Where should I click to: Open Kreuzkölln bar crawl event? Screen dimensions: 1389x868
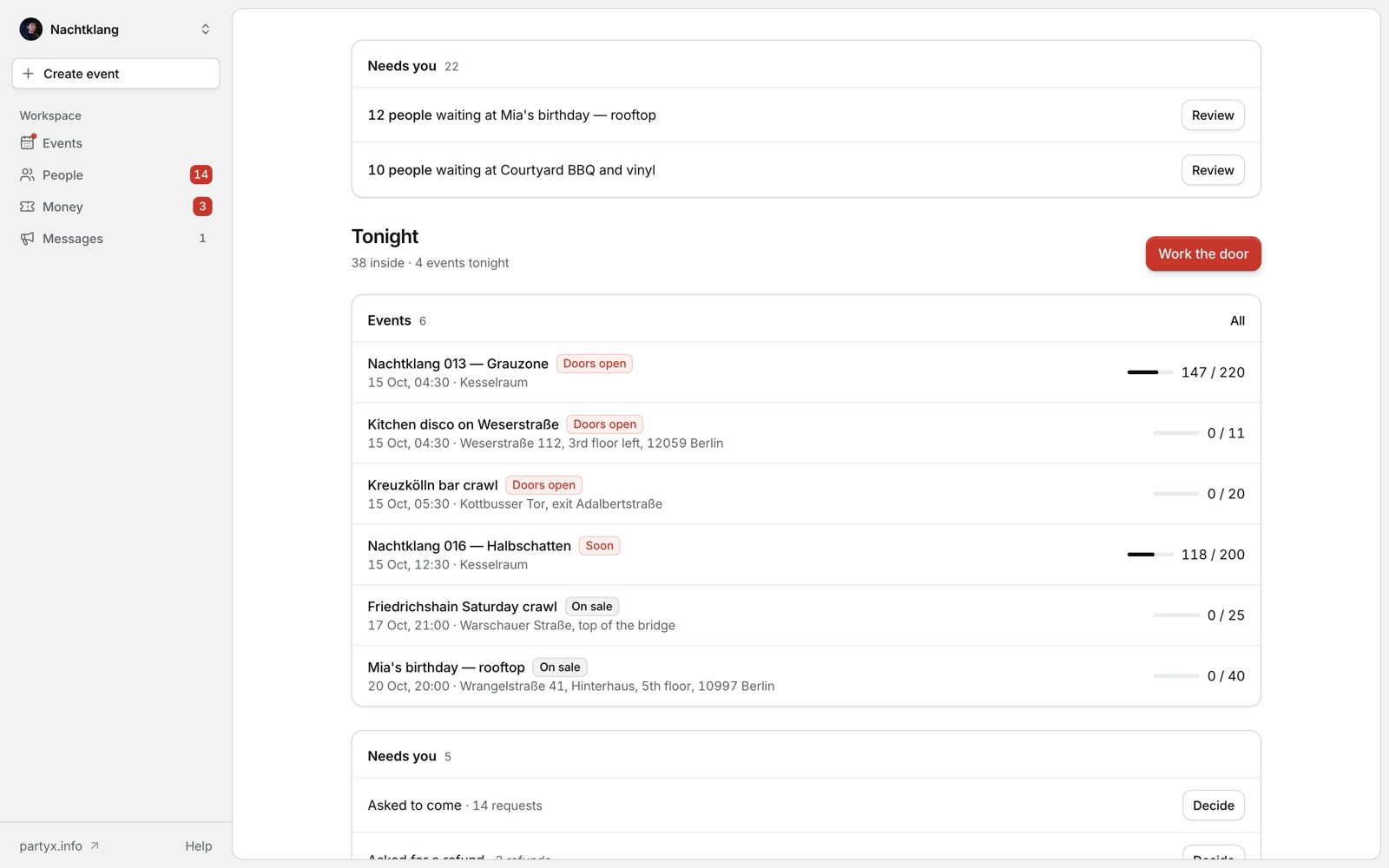tap(806, 494)
